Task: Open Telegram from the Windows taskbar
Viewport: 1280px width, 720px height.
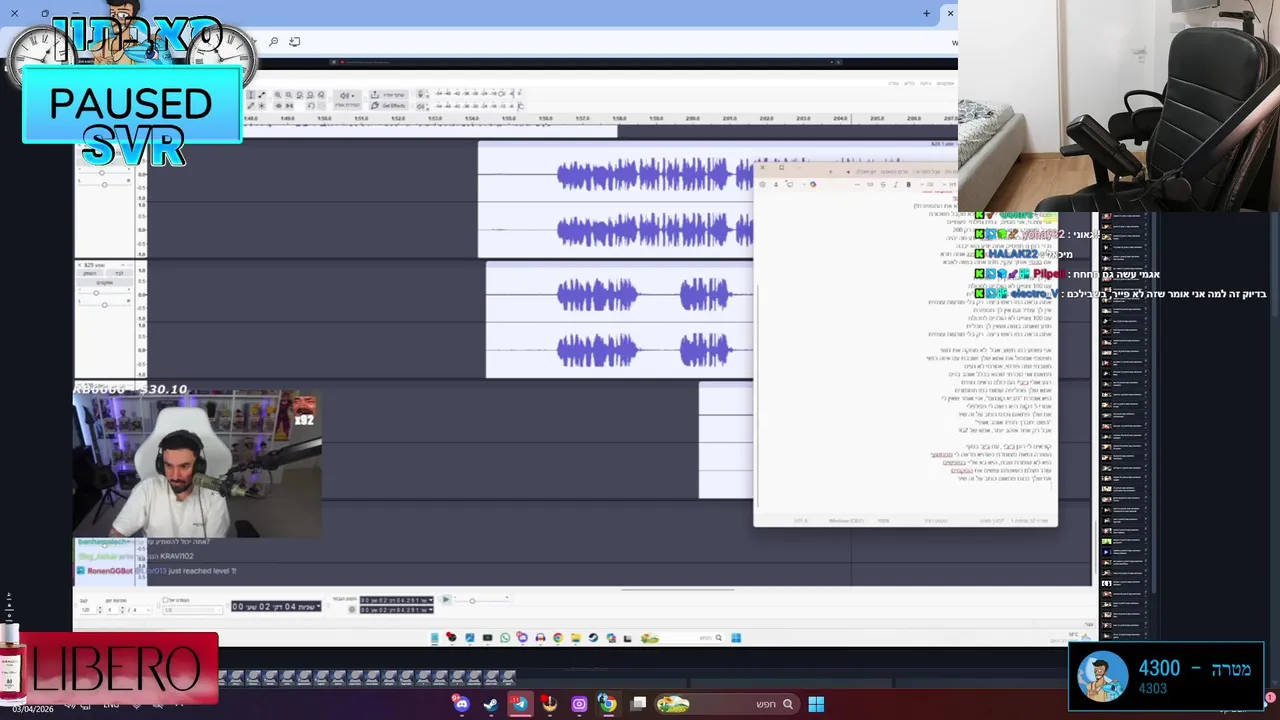Action: [520, 704]
